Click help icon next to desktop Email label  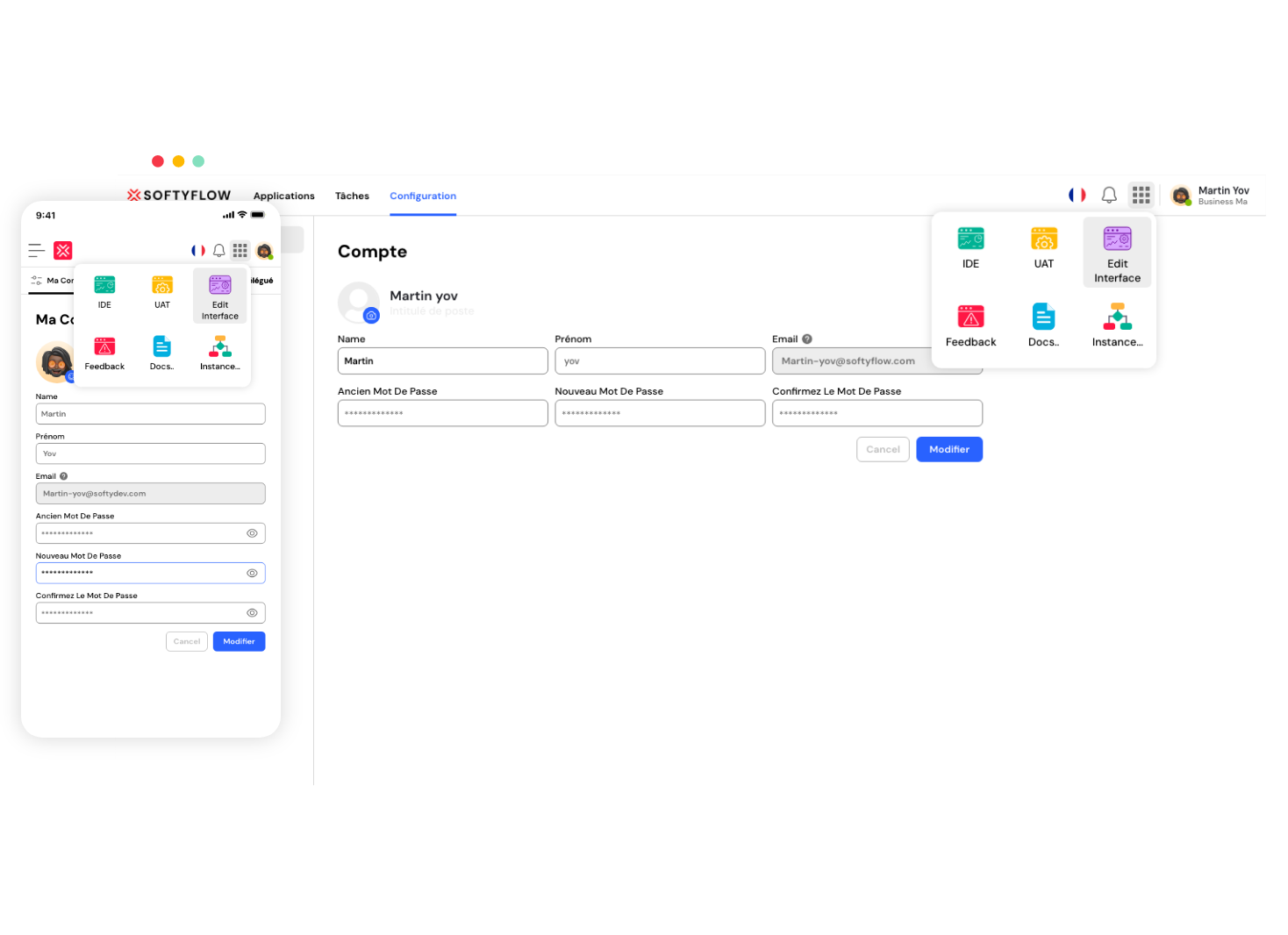[807, 339]
